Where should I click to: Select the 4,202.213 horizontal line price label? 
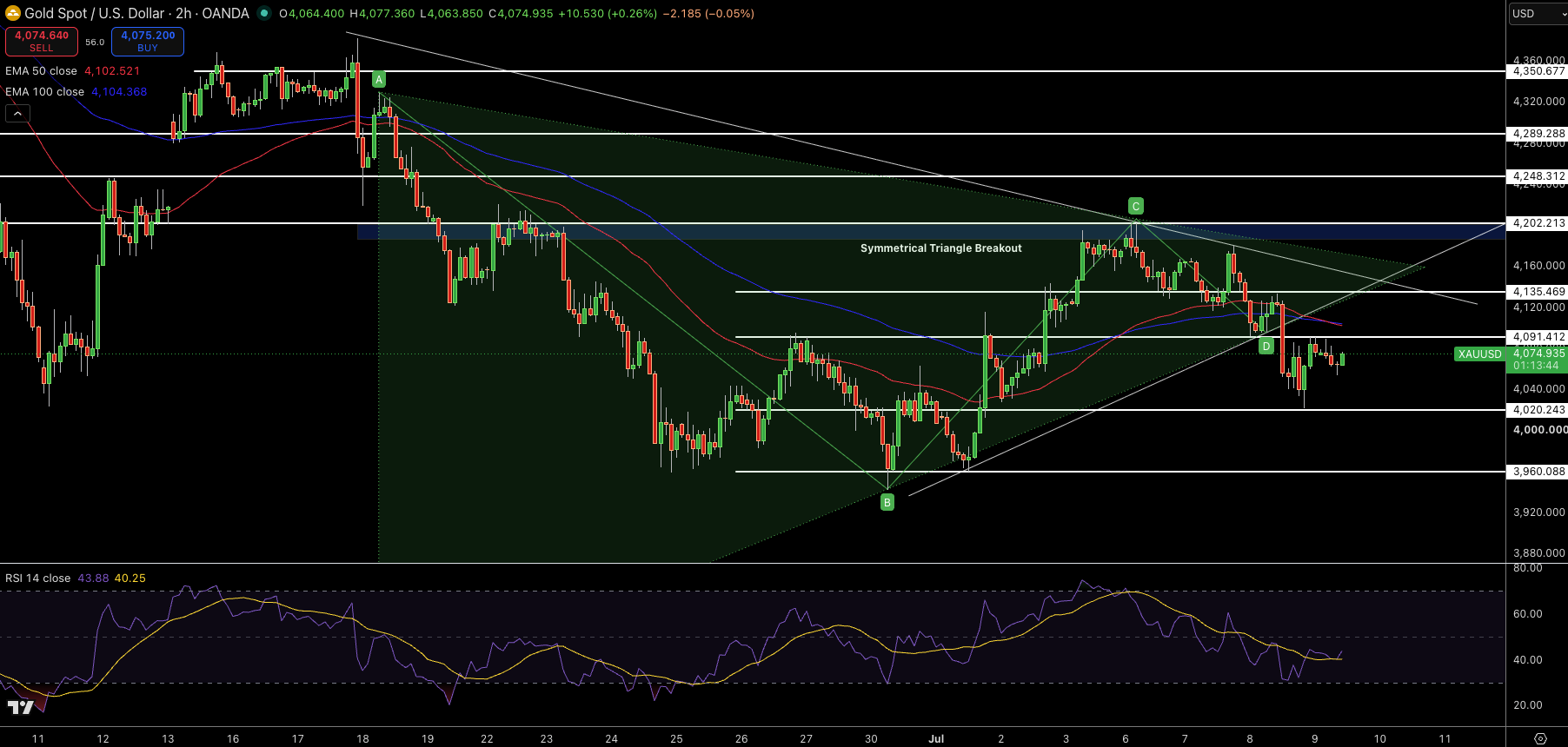coord(1538,223)
